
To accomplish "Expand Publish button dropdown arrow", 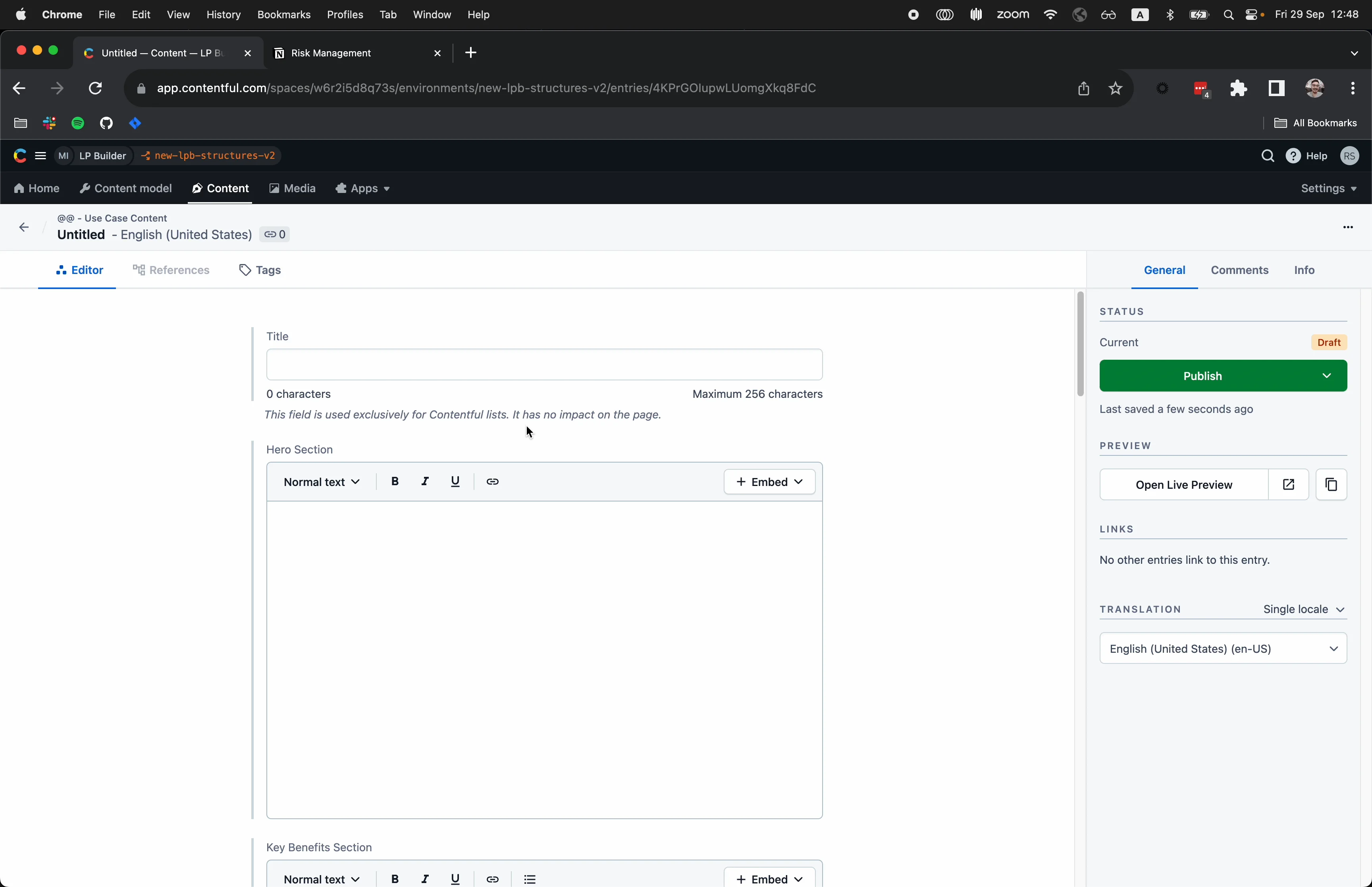I will (x=1326, y=376).
